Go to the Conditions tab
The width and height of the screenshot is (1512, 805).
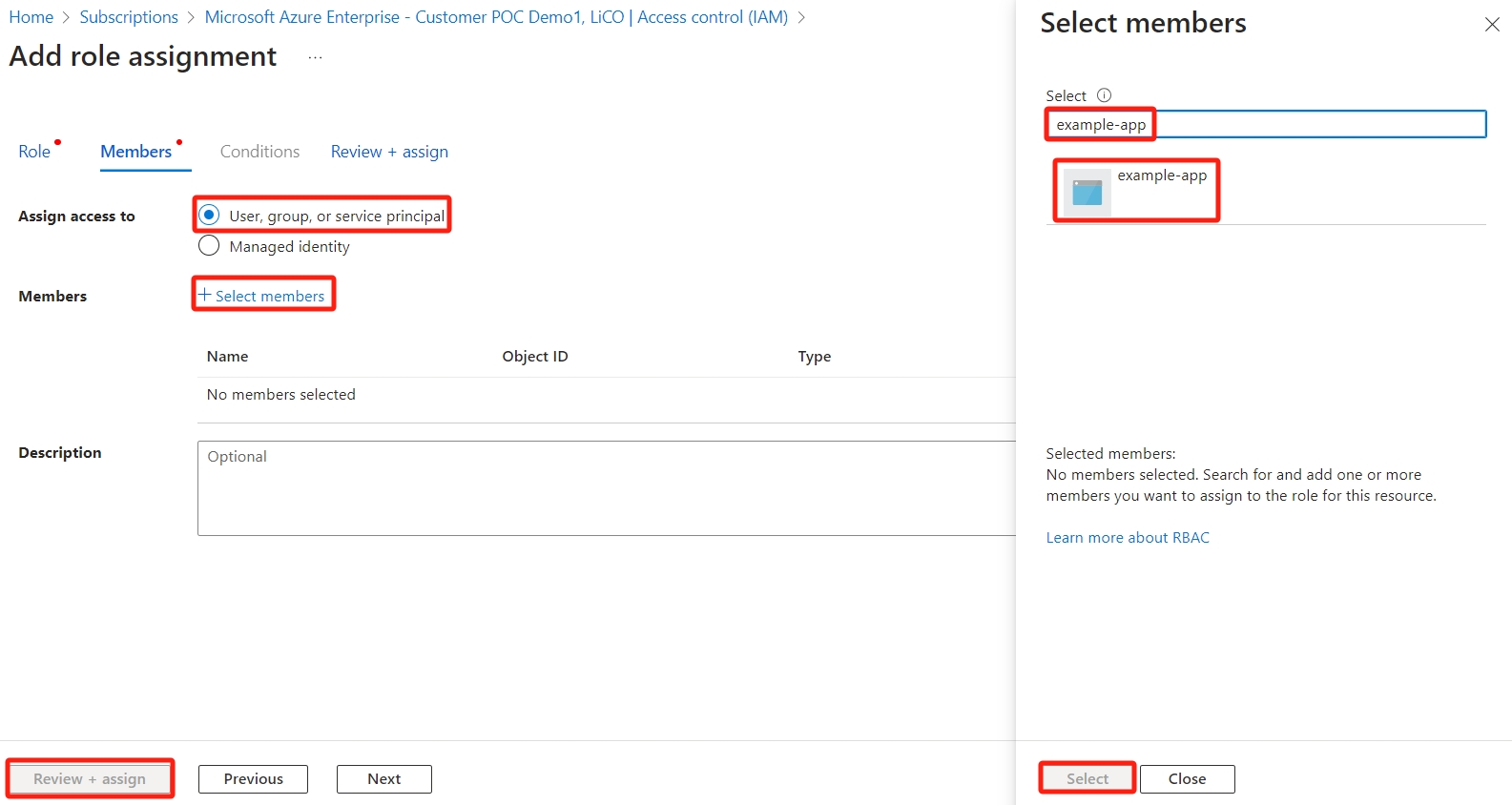click(x=259, y=152)
